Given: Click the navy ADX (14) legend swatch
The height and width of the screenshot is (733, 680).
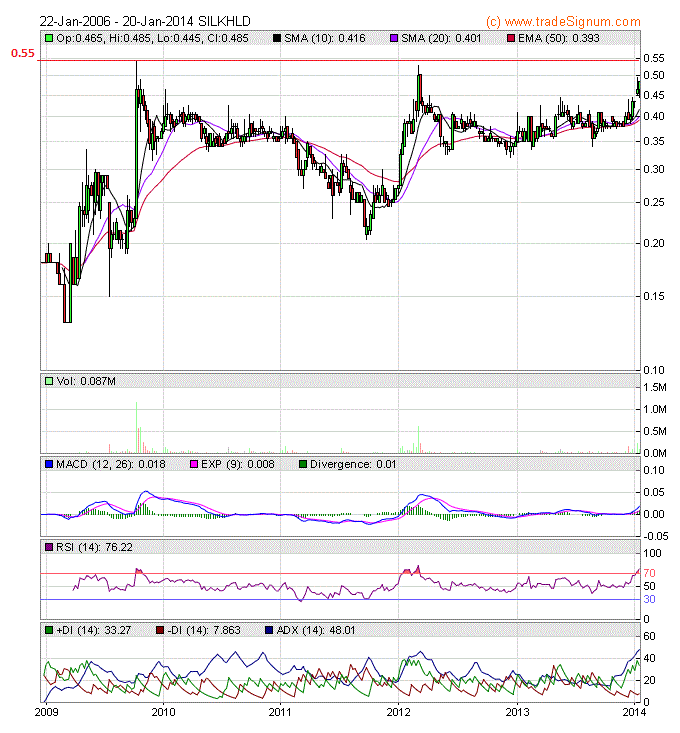Looking at the screenshot, I should (269, 631).
